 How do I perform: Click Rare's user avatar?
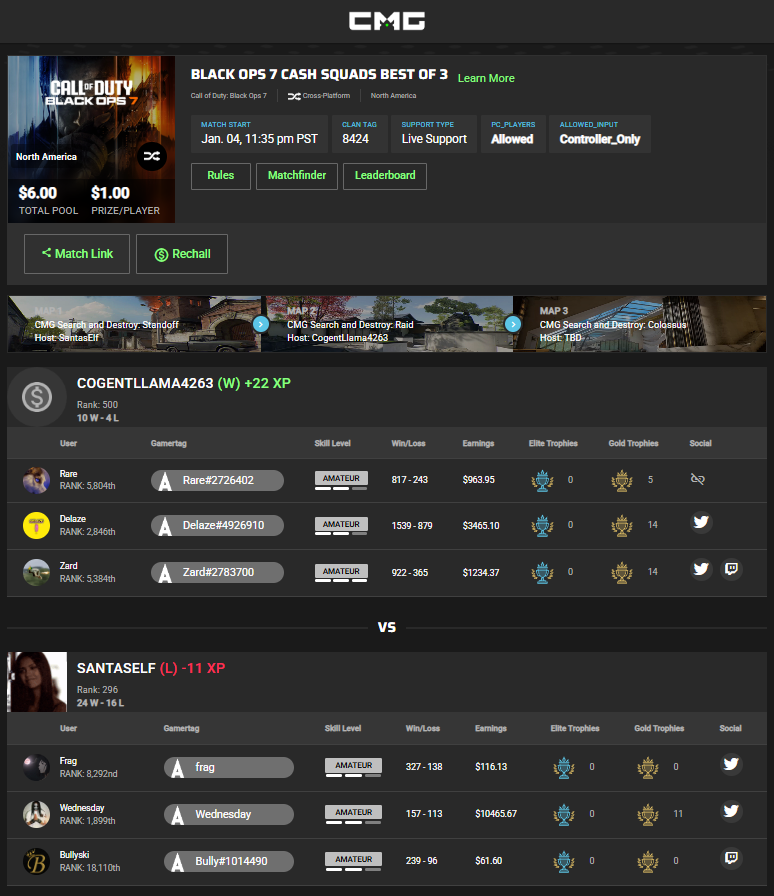tap(36, 480)
